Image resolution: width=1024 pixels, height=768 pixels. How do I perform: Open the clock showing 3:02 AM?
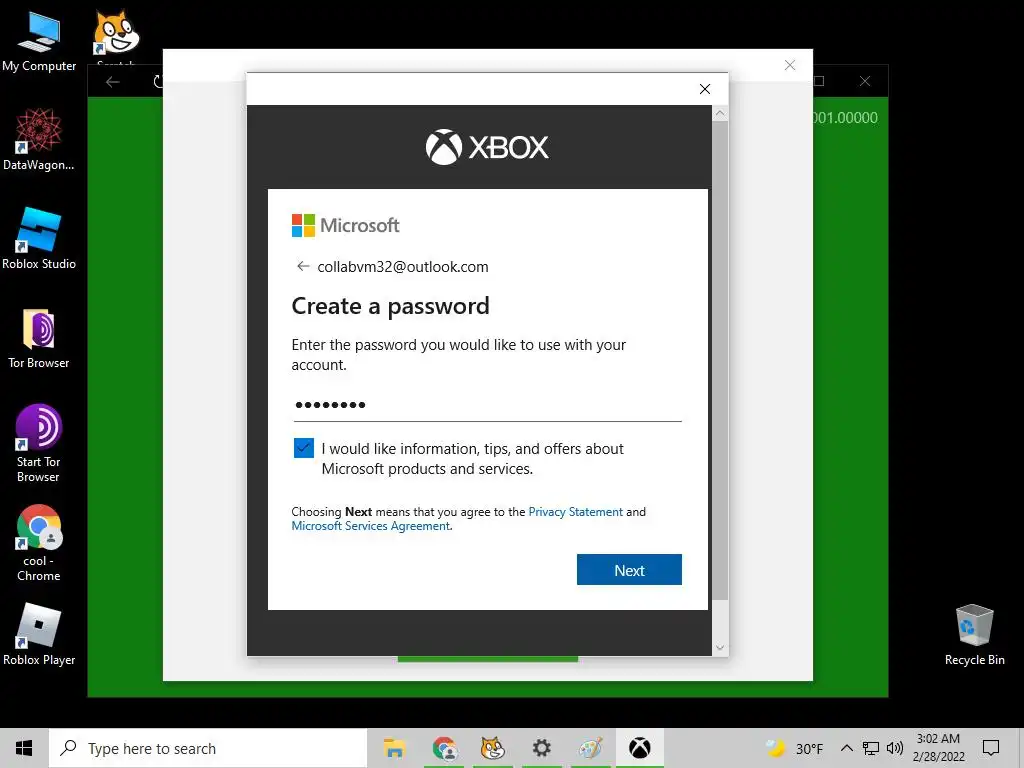(x=938, y=748)
